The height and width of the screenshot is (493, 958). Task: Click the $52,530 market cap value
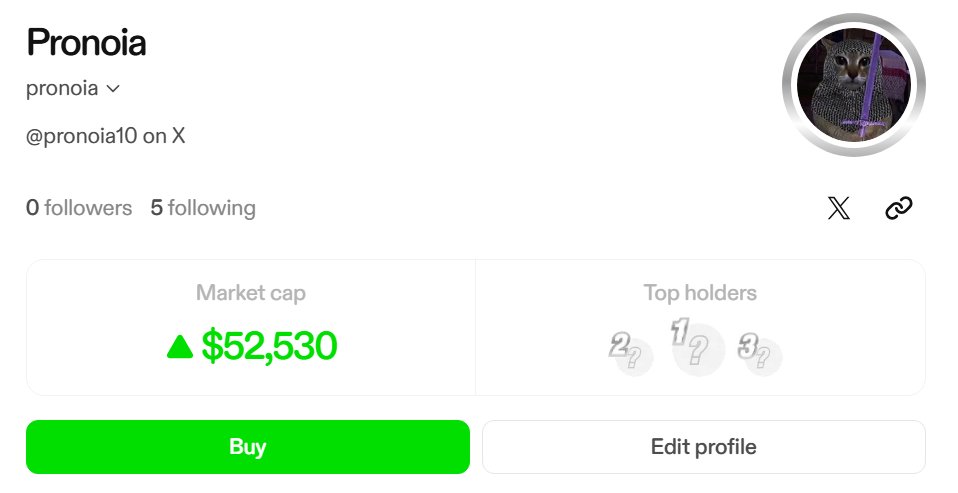pyautogui.click(x=269, y=346)
